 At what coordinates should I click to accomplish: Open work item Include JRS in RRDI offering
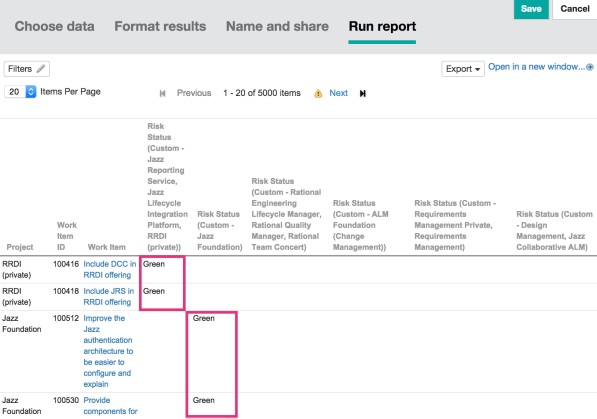coord(109,296)
